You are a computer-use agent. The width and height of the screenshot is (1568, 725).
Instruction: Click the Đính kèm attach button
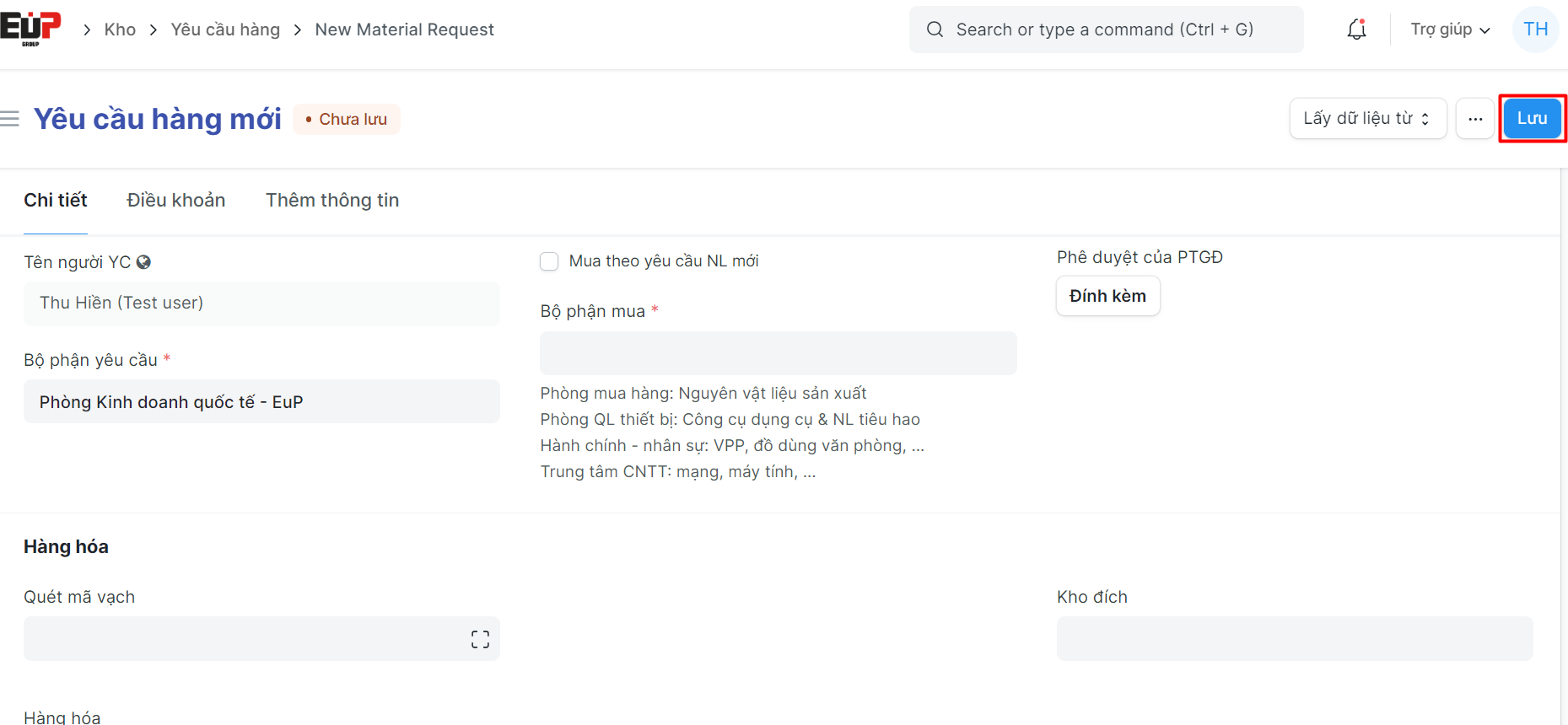tap(1107, 296)
